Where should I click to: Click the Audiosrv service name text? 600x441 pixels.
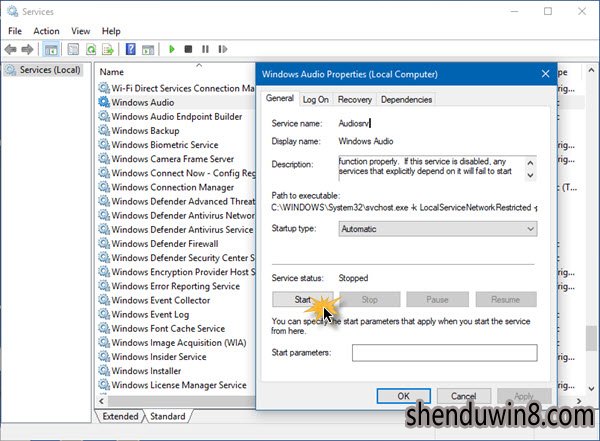[x=354, y=123]
